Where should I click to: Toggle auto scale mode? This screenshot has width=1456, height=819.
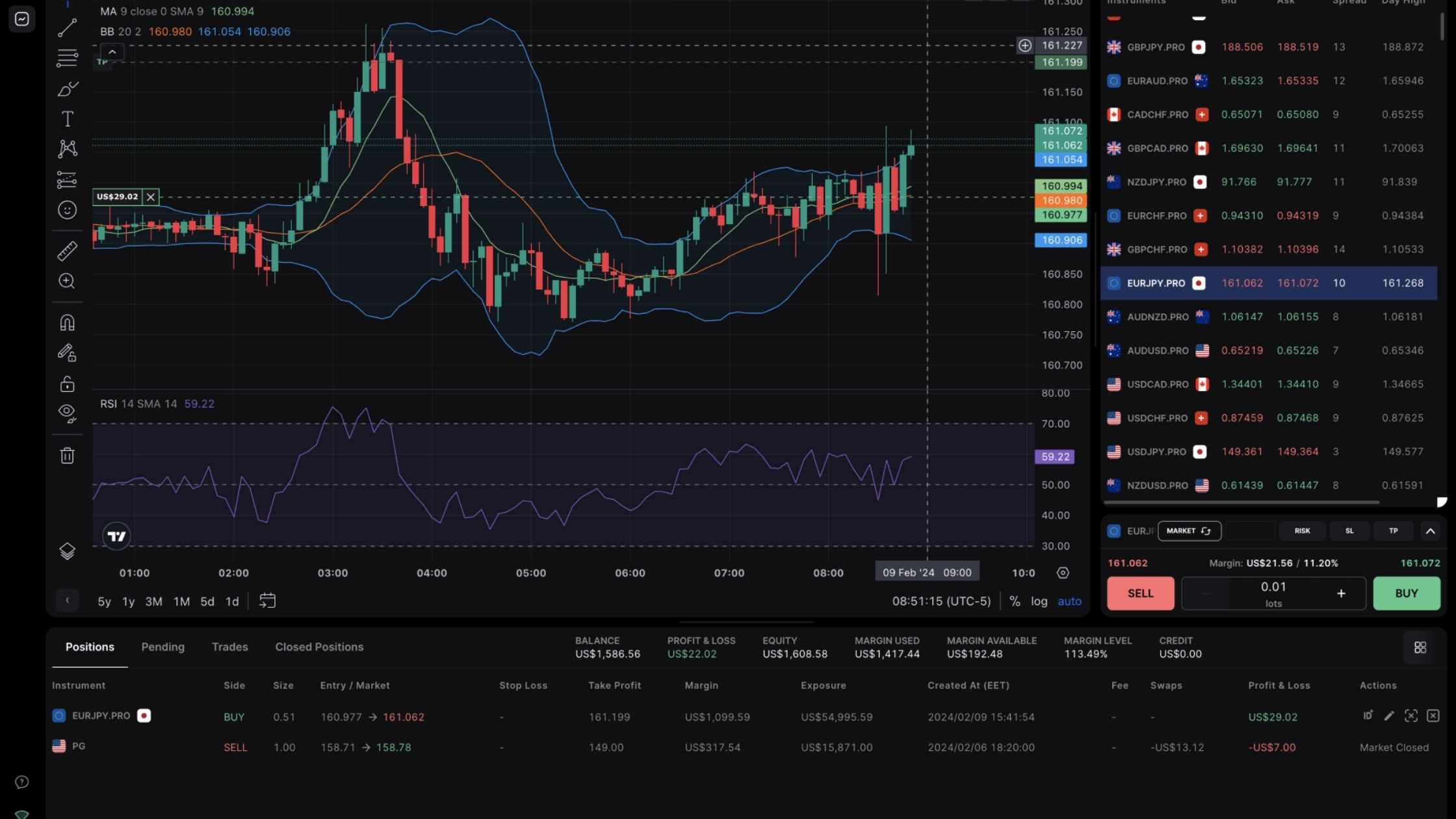coord(1069,601)
